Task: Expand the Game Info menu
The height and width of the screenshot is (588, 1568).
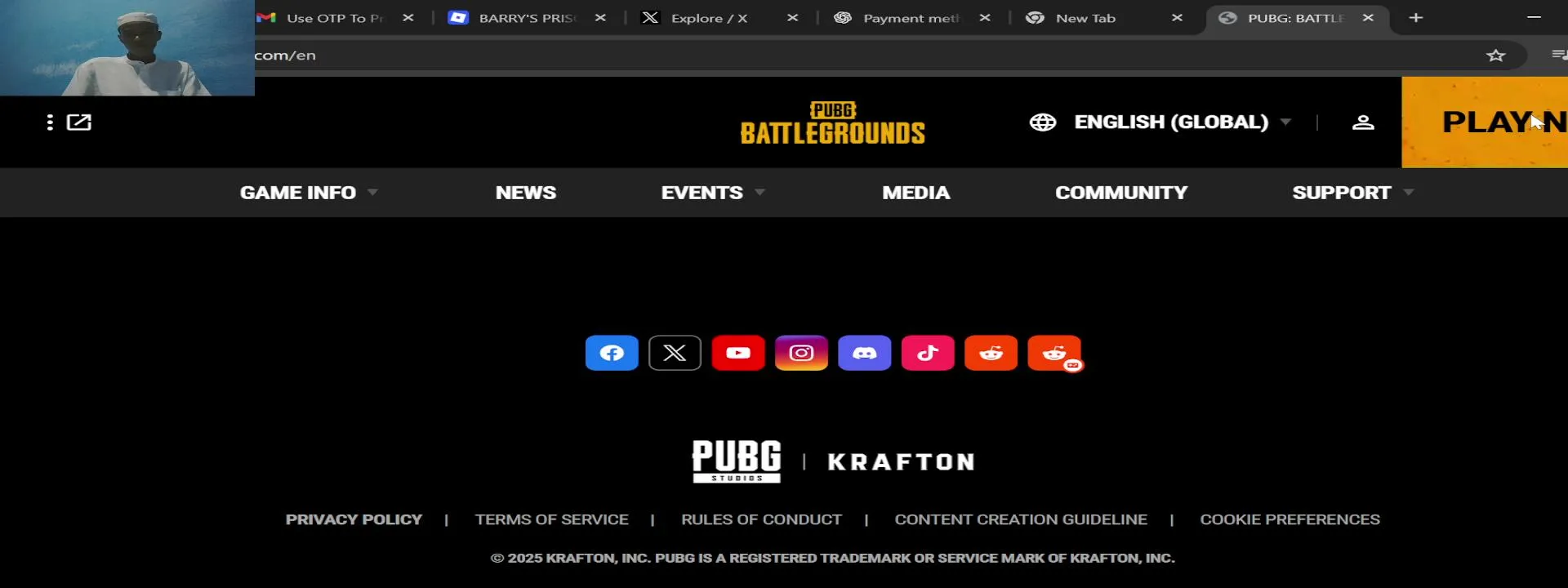Action: 308,193
